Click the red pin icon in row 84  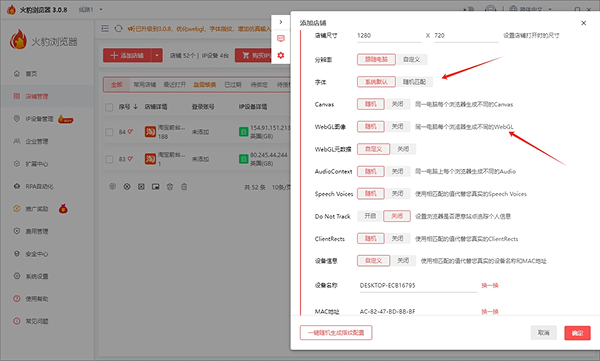(x=130, y=132)
